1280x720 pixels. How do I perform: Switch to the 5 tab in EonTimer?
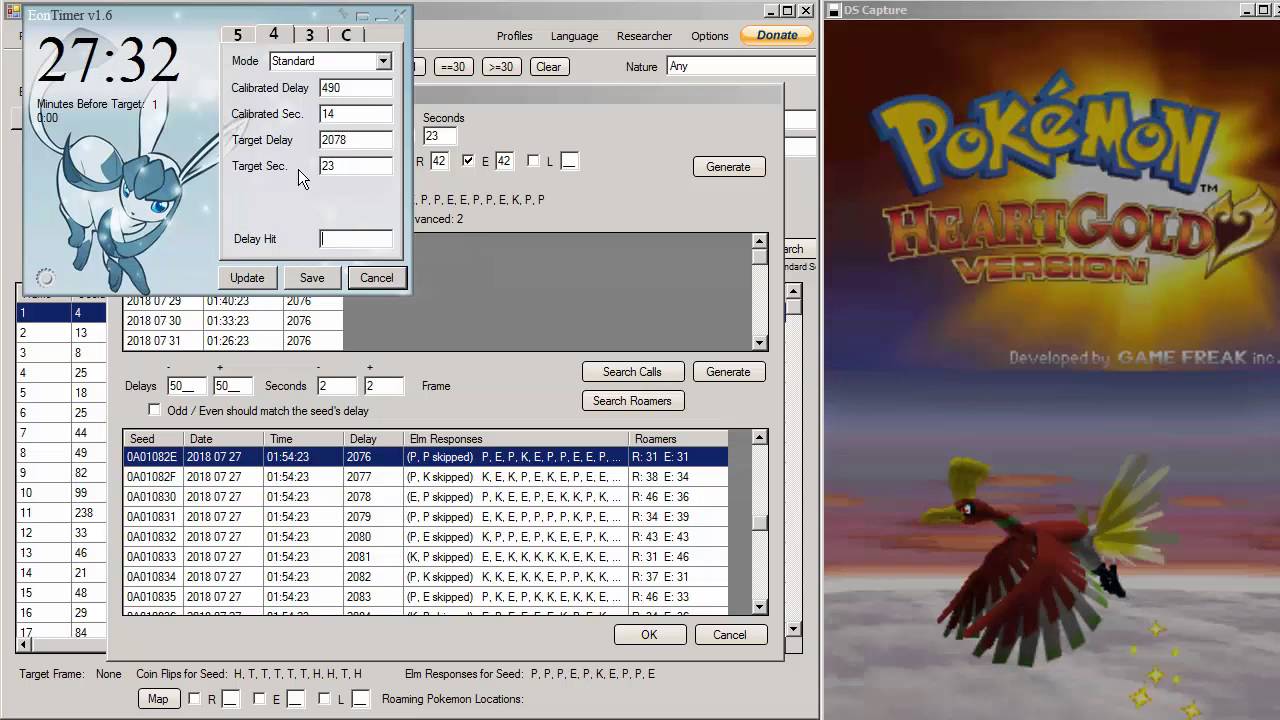(238, 35)
